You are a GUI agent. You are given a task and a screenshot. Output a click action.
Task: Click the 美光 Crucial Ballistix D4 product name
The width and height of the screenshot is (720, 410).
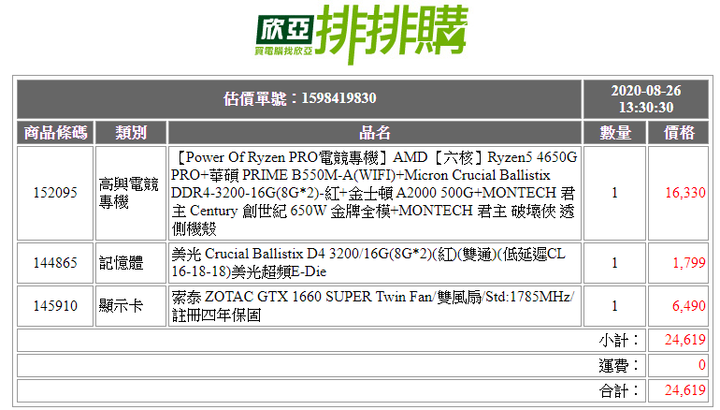pyautogui.click(x=369, y=263)
